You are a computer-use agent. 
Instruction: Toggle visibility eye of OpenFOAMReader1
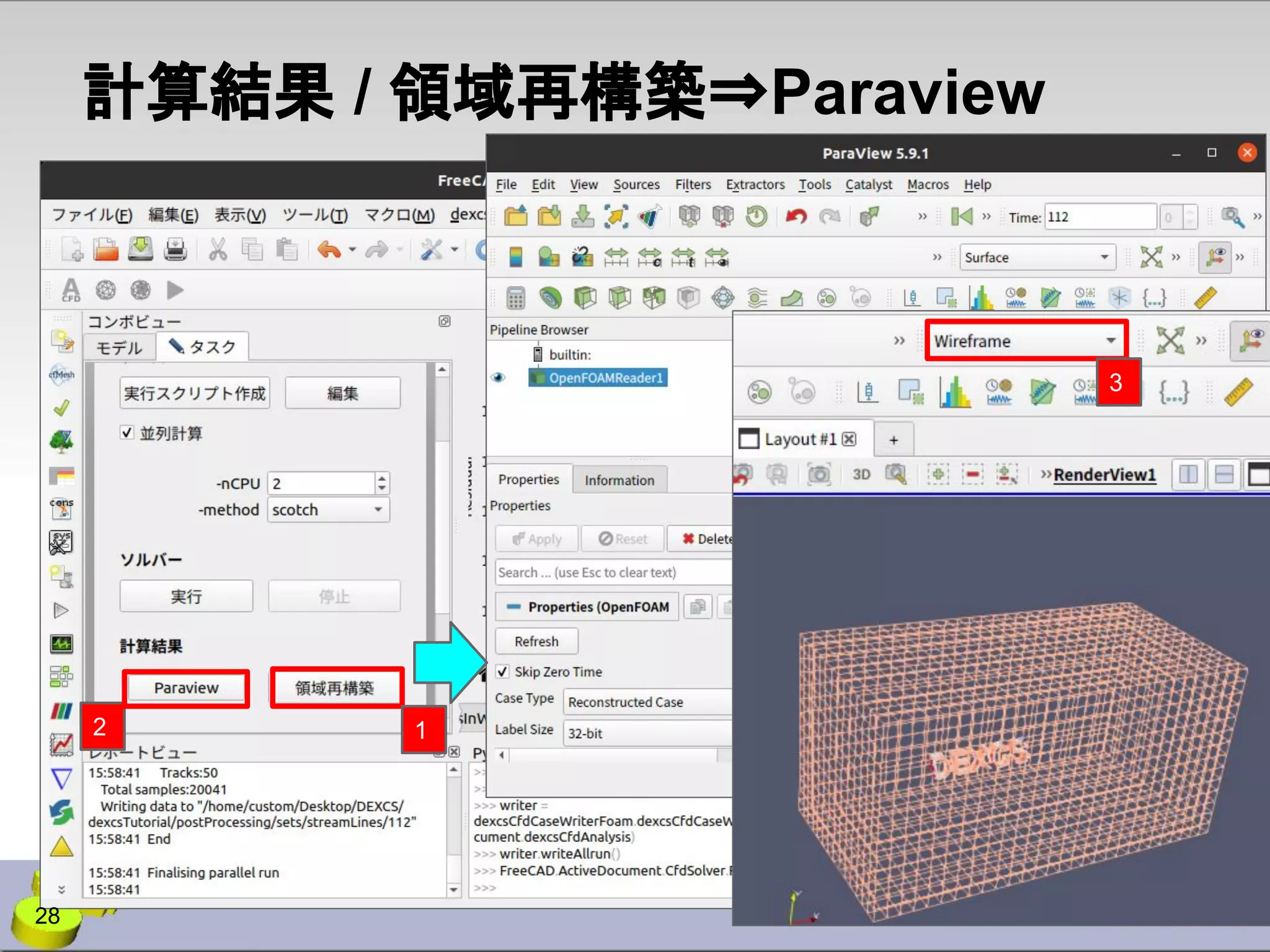[x=499, y=377]
